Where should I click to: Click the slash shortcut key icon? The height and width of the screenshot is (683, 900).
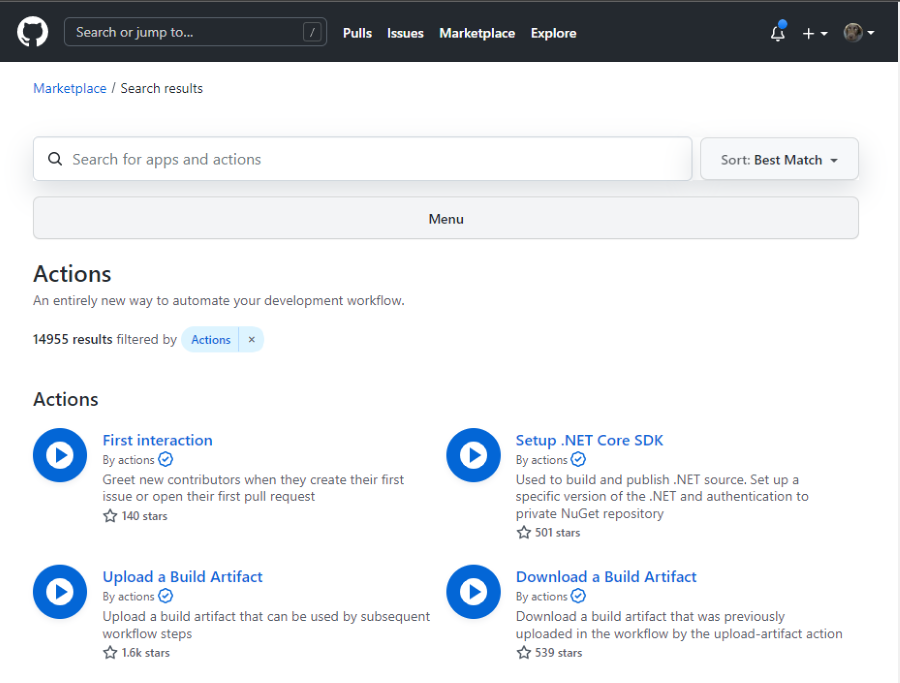click(312, 32)
